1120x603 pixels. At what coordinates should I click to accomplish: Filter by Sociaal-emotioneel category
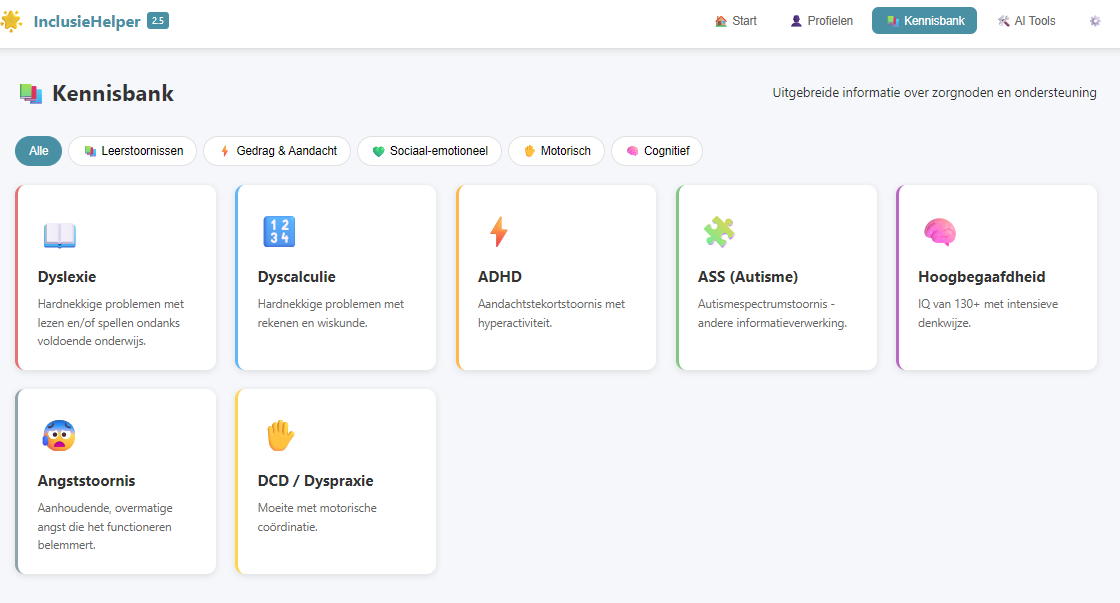pyautogui.click(x=429, y=151)
